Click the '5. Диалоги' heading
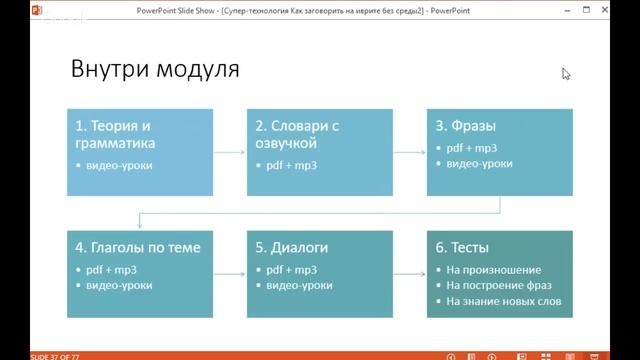Viewport: 640px width, 360px height. click(291, 247)
